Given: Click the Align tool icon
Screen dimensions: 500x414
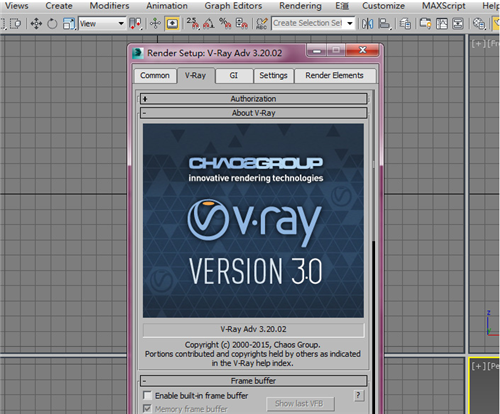Looking at the screenshot, I should click(x=385, y=24).
